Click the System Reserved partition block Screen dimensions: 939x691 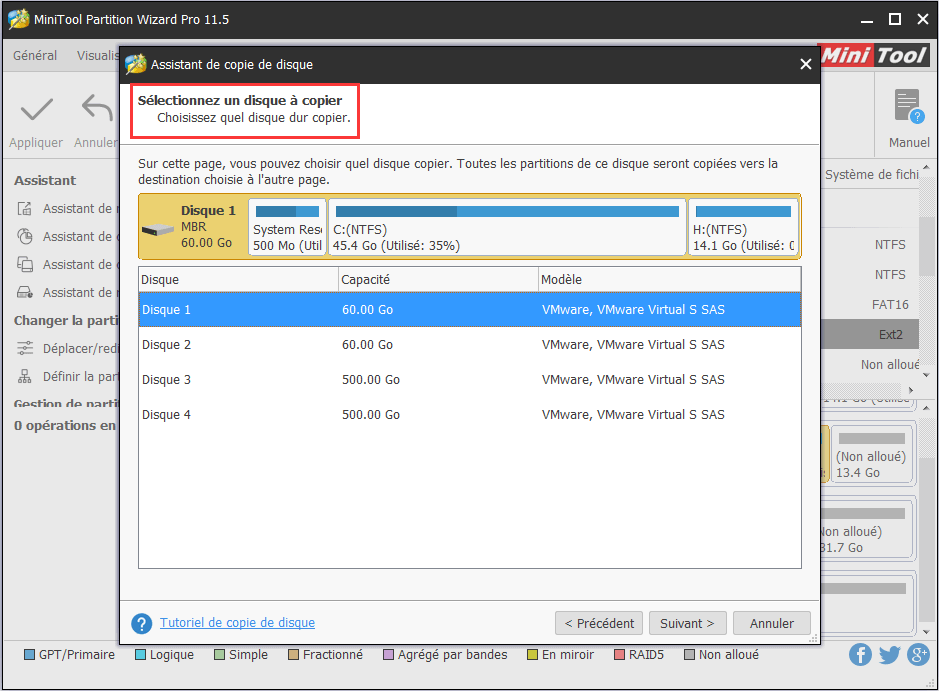tap(287, 227)
